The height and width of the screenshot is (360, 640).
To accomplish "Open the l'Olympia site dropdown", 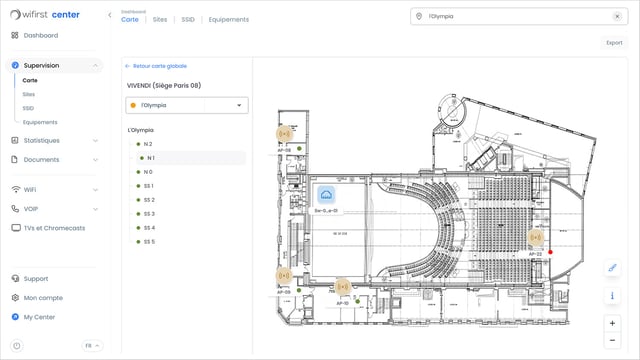I will (187, 105).
